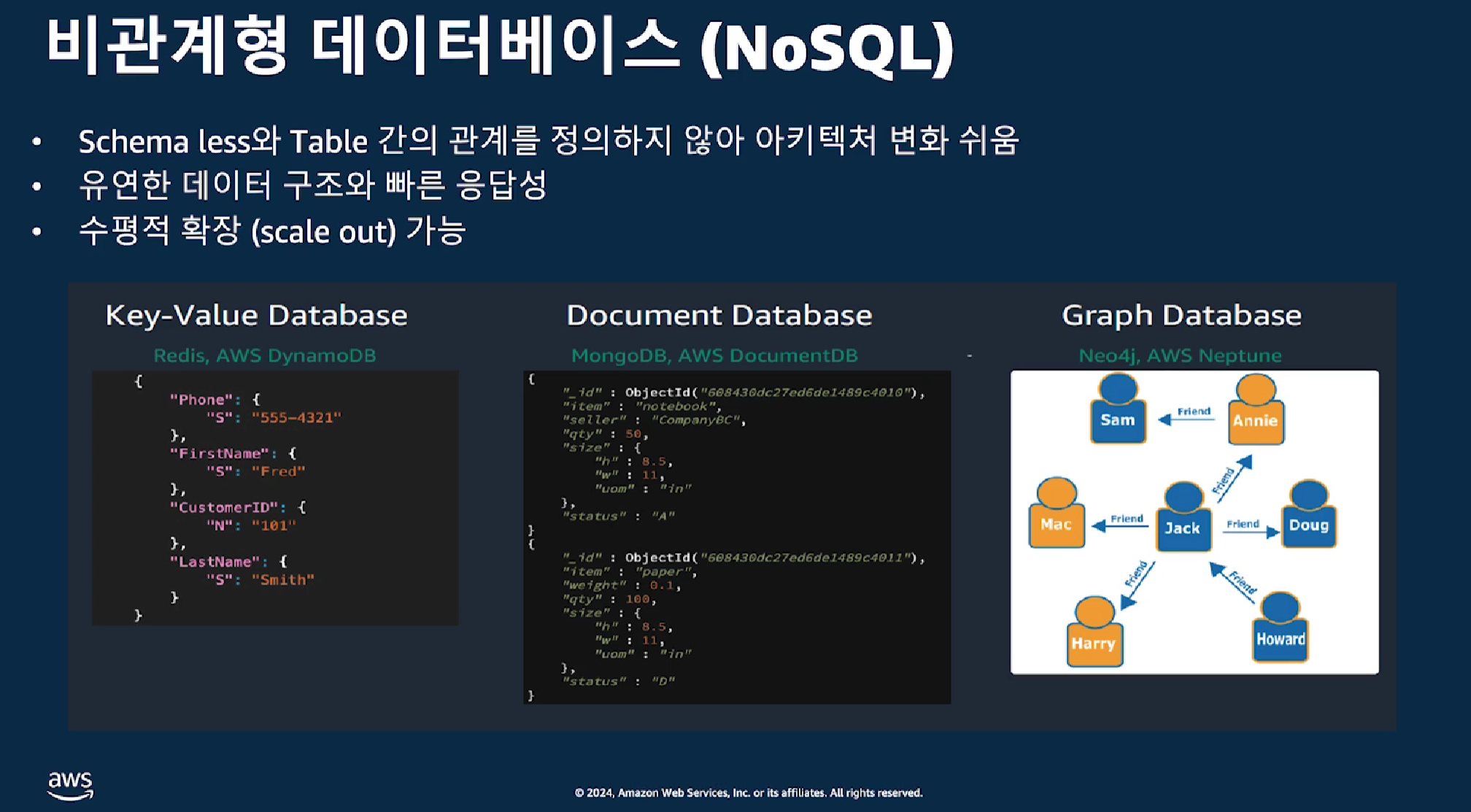Click the "555-4321" value
The width and height of the screenshot is (1471, 812).
click(x=296, y=417)
